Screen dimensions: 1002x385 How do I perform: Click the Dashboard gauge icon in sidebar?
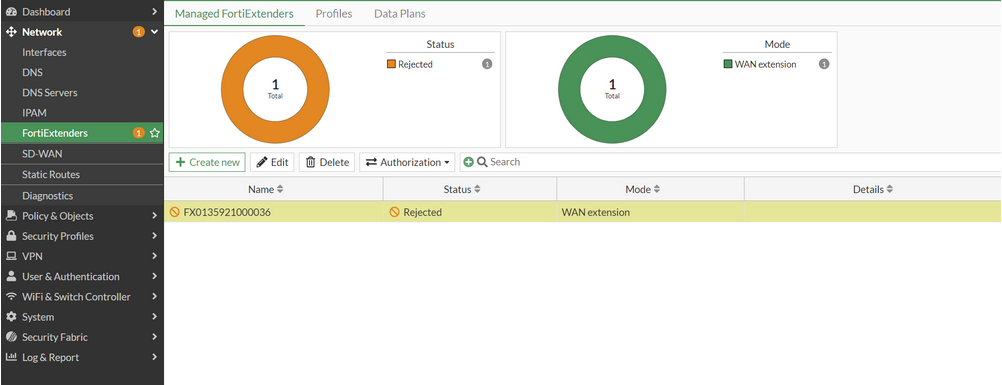[11, 12]
